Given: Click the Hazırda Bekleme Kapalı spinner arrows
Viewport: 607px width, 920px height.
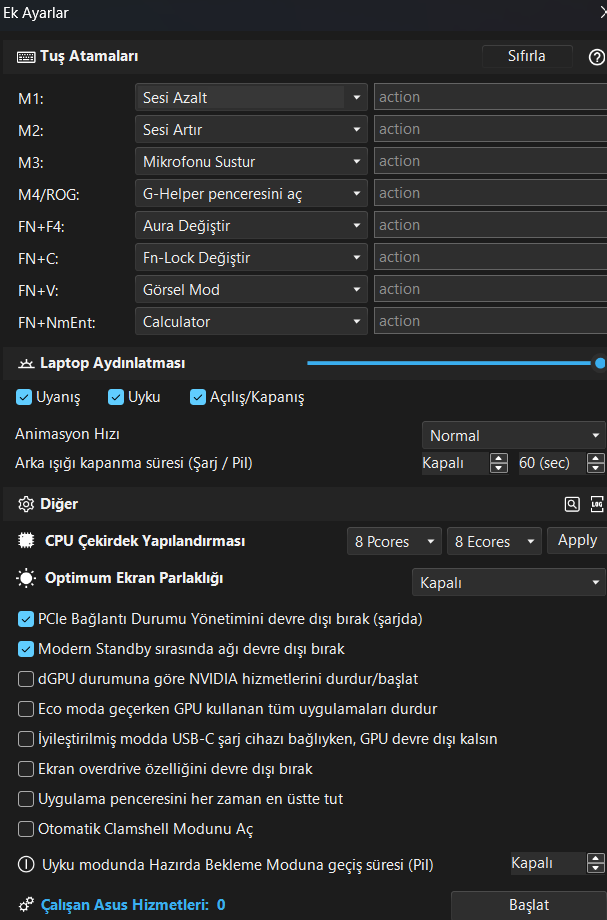Looking at the screenshot, I should 595,863.
